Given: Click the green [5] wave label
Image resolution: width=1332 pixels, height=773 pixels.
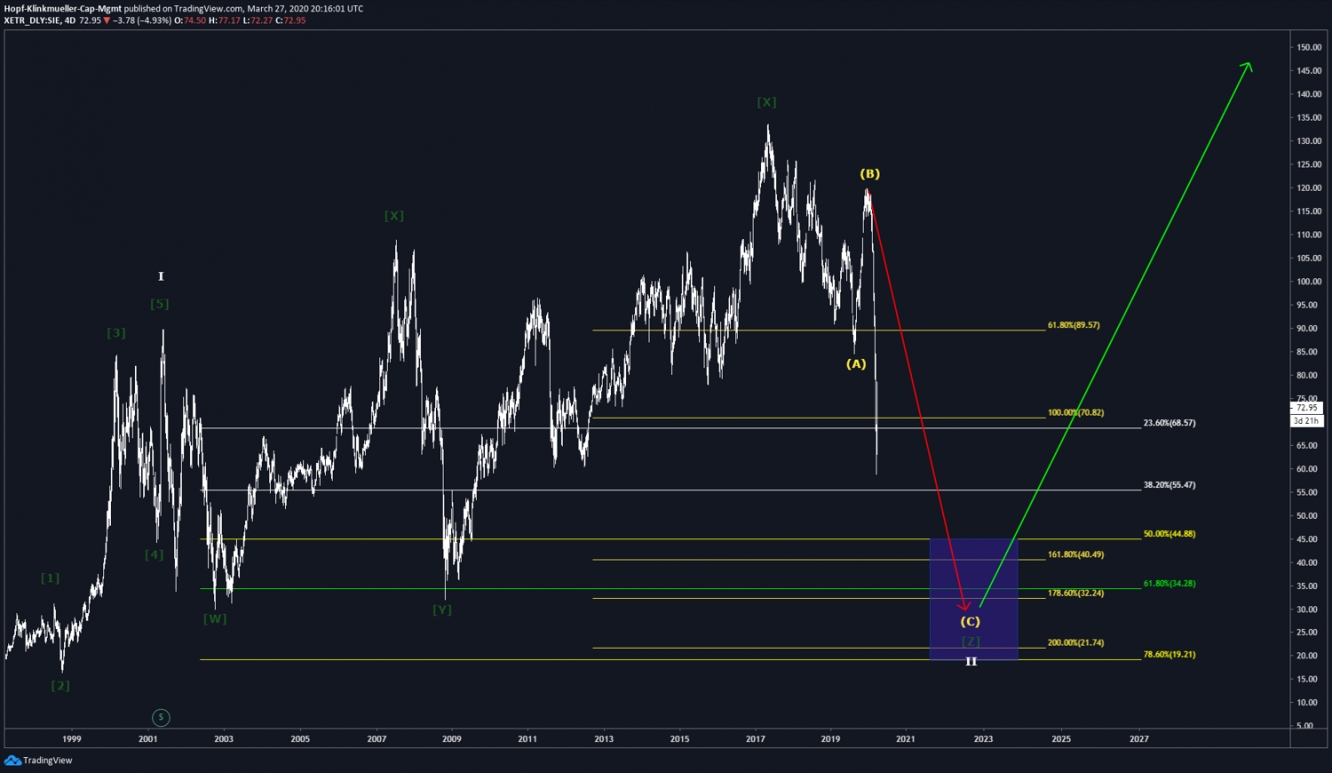Looking at the screenshot, I should click(160, 304).
